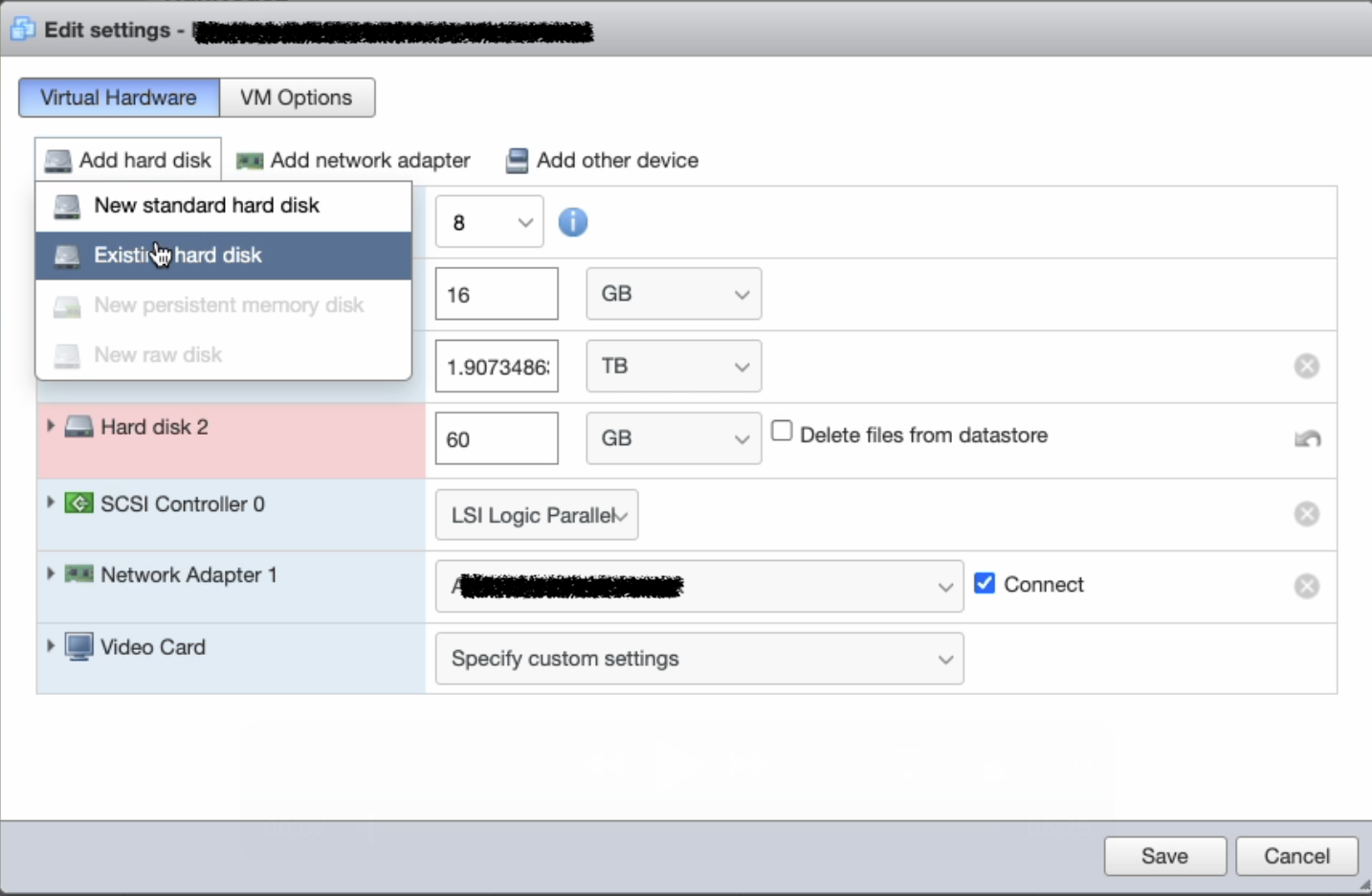
Task: Expand the Hard disk 2 row
Action: point(51,426)
